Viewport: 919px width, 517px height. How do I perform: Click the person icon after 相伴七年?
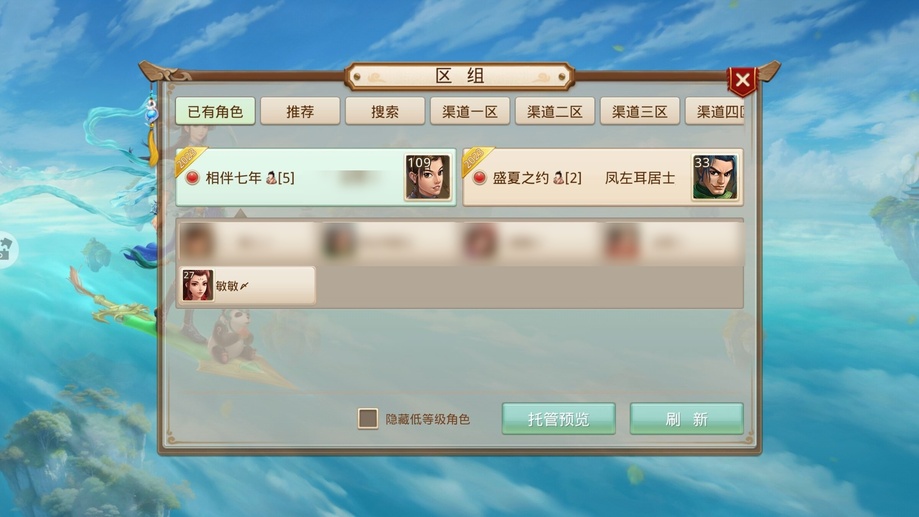pyautogui.click(x=271, y=178)
